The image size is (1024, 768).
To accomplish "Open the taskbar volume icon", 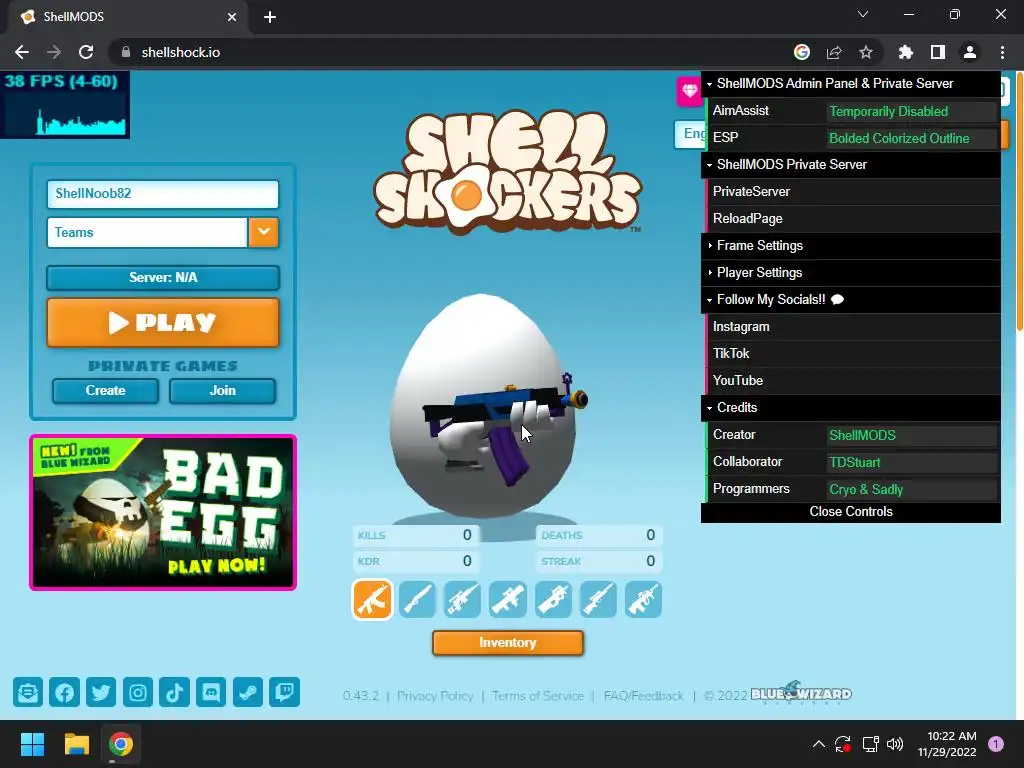I will point(895,744).
